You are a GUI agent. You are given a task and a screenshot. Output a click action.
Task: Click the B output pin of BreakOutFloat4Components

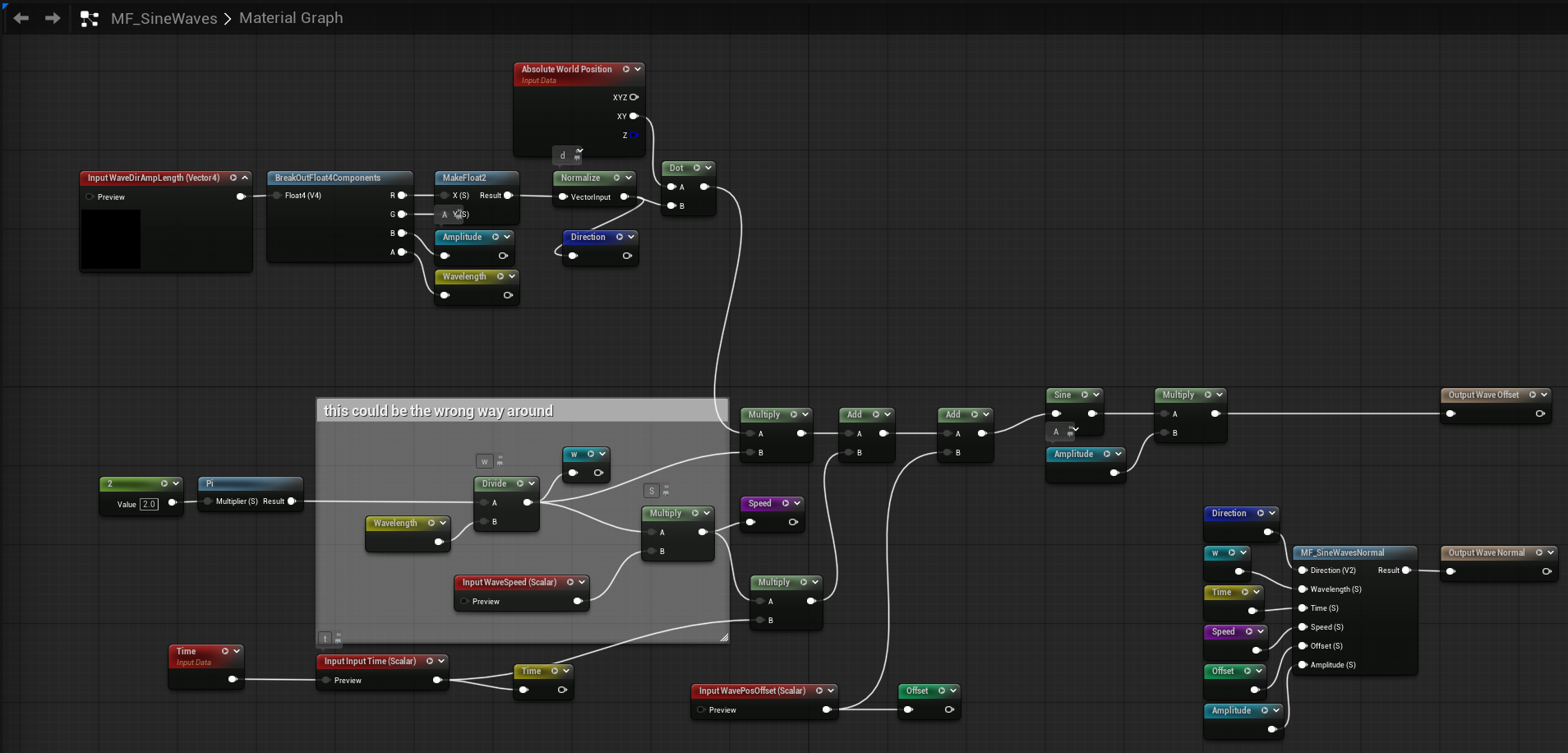[x=402, y=233]
